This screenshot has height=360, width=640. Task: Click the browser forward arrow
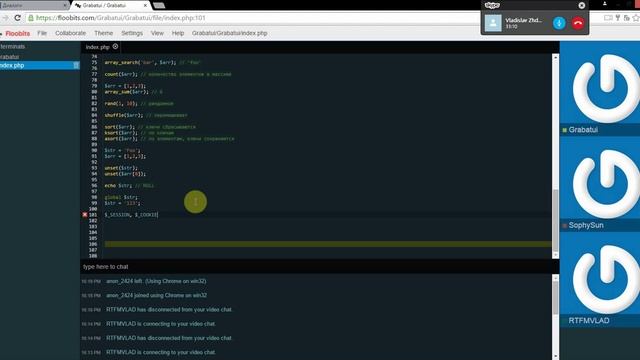(5, 18)
